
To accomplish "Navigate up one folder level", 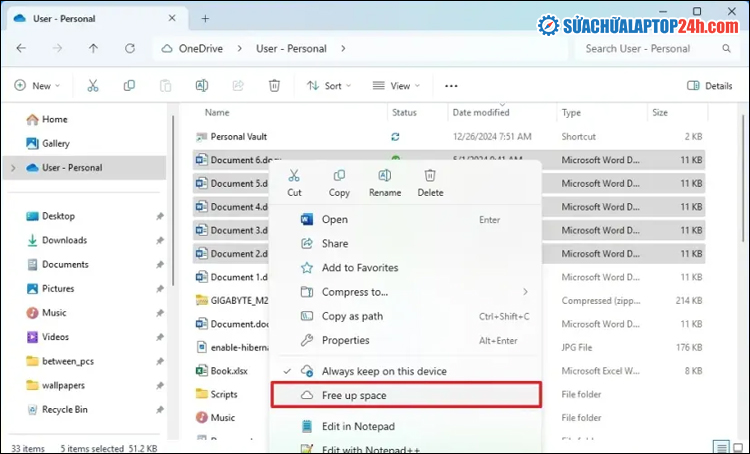I will (x=93, y=48).
